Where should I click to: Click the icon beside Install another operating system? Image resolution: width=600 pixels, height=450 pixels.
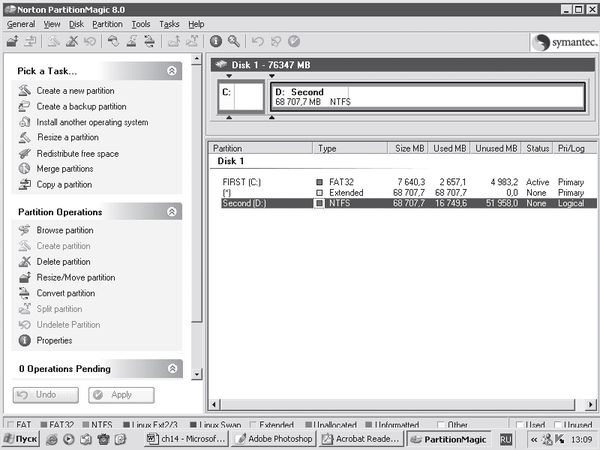pos(26,122)
